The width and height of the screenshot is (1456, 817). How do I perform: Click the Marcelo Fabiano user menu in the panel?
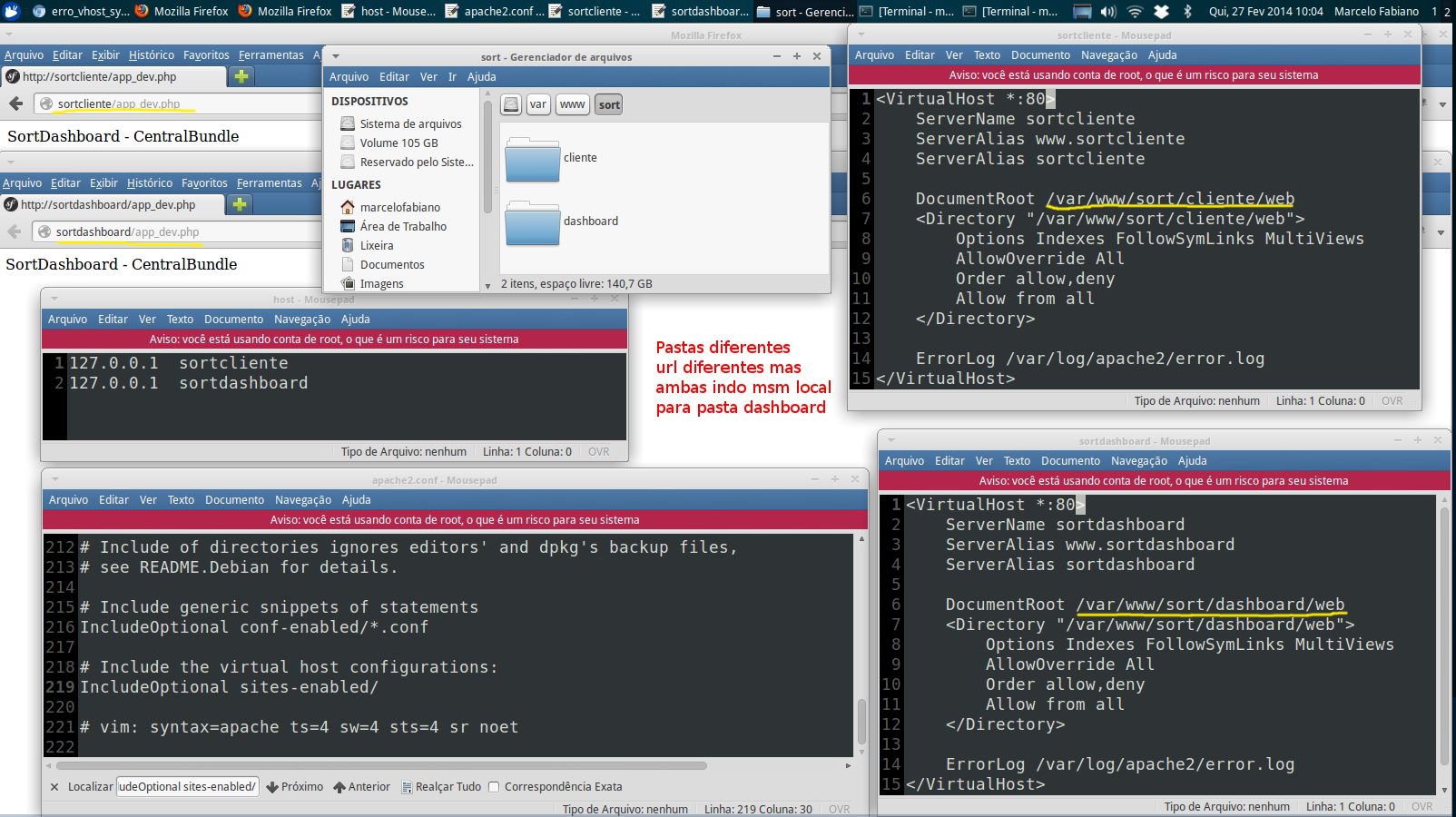[x=1376, y=11]
